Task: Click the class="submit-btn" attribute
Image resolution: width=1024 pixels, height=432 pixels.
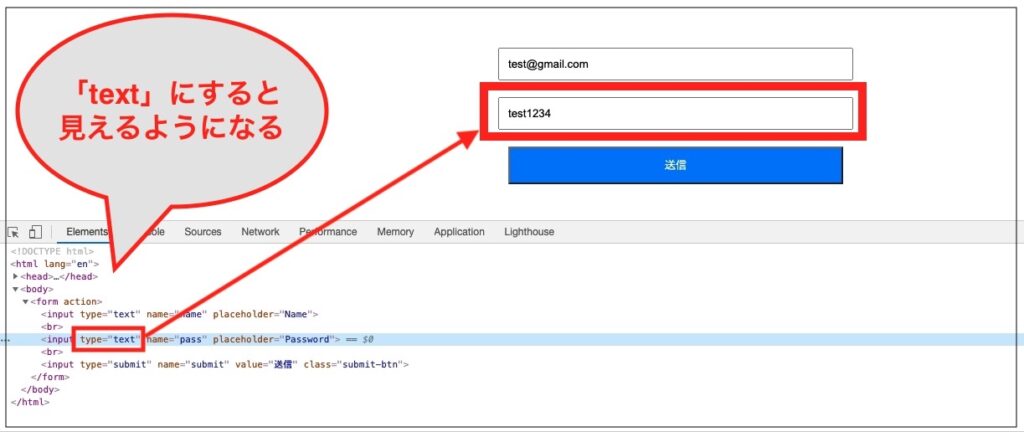Action: tap(353, 364)
